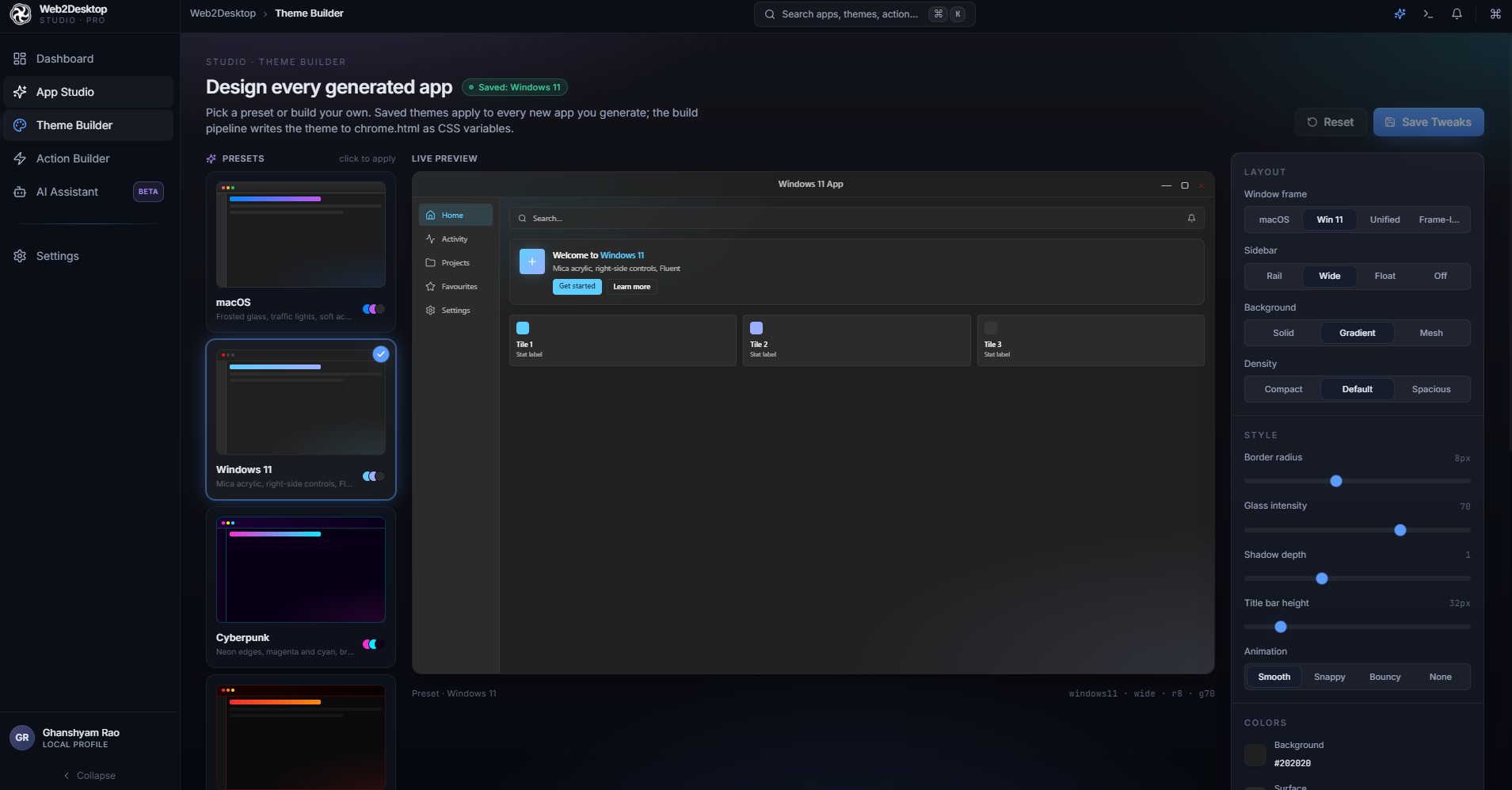This screenshot has height=790, width=1512.
Task: Set background to Solid
Action: (1283, 333)
